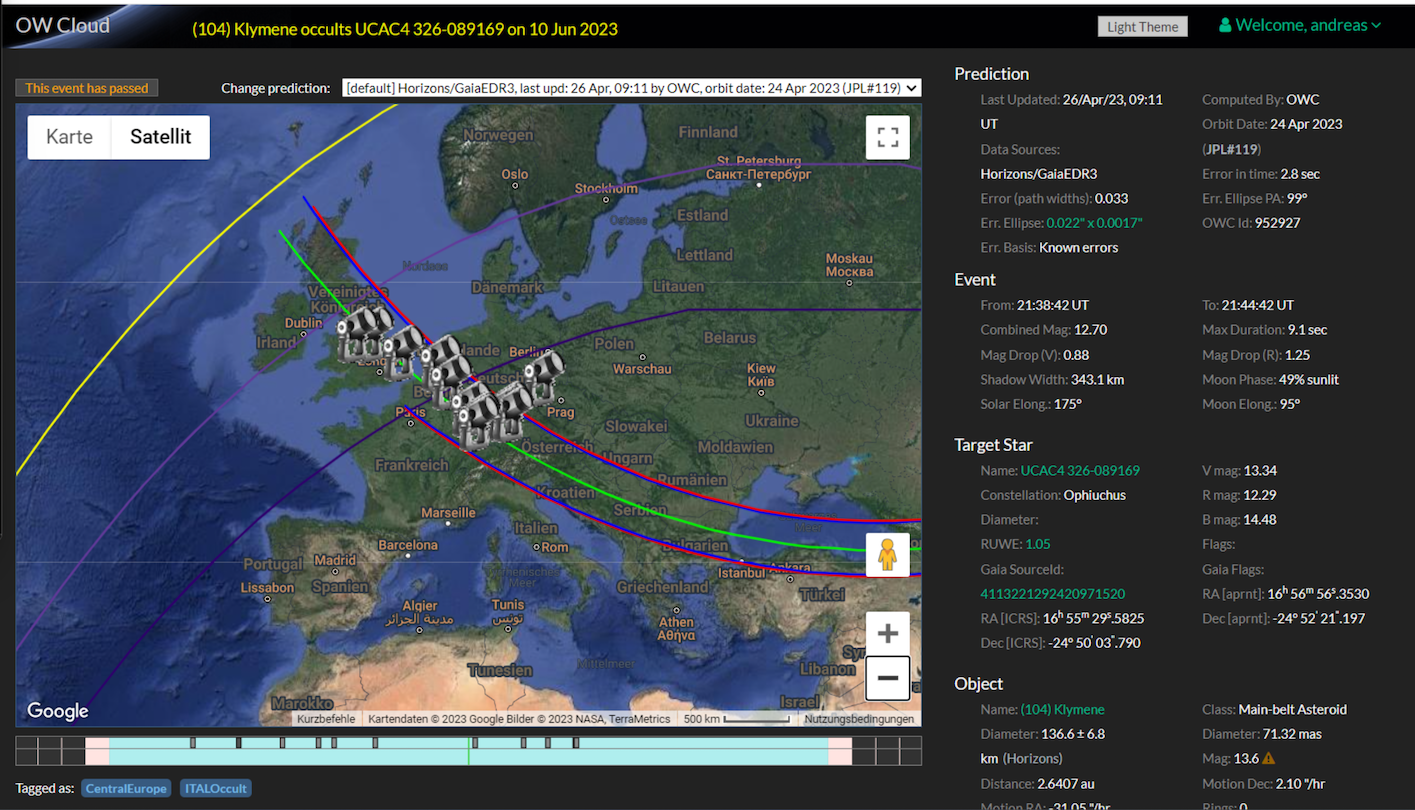Expand the Welcome, andreas user menu
Viewport: 1415px width, 810px height.
click(1300, 26)
